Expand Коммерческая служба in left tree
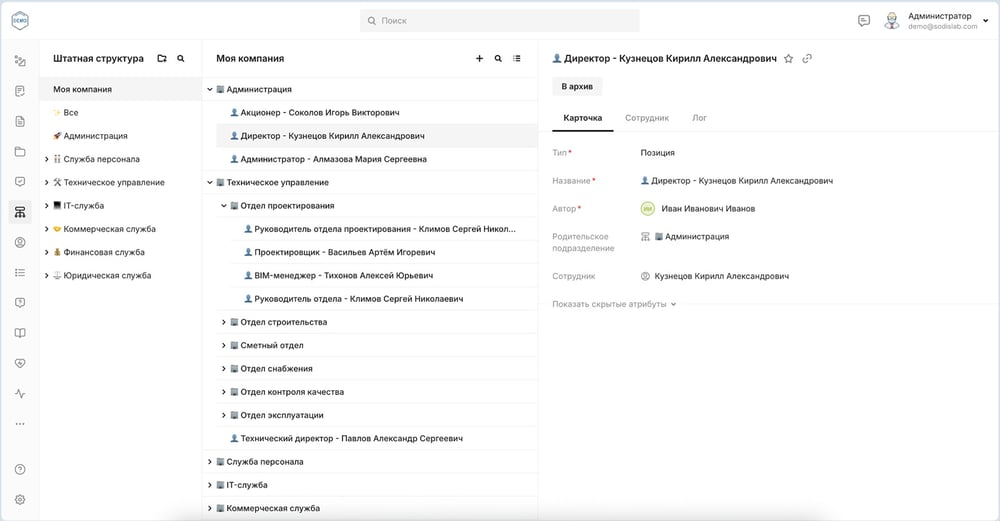The width and height of the screenshot is (1000, 521). click(46, 229)
